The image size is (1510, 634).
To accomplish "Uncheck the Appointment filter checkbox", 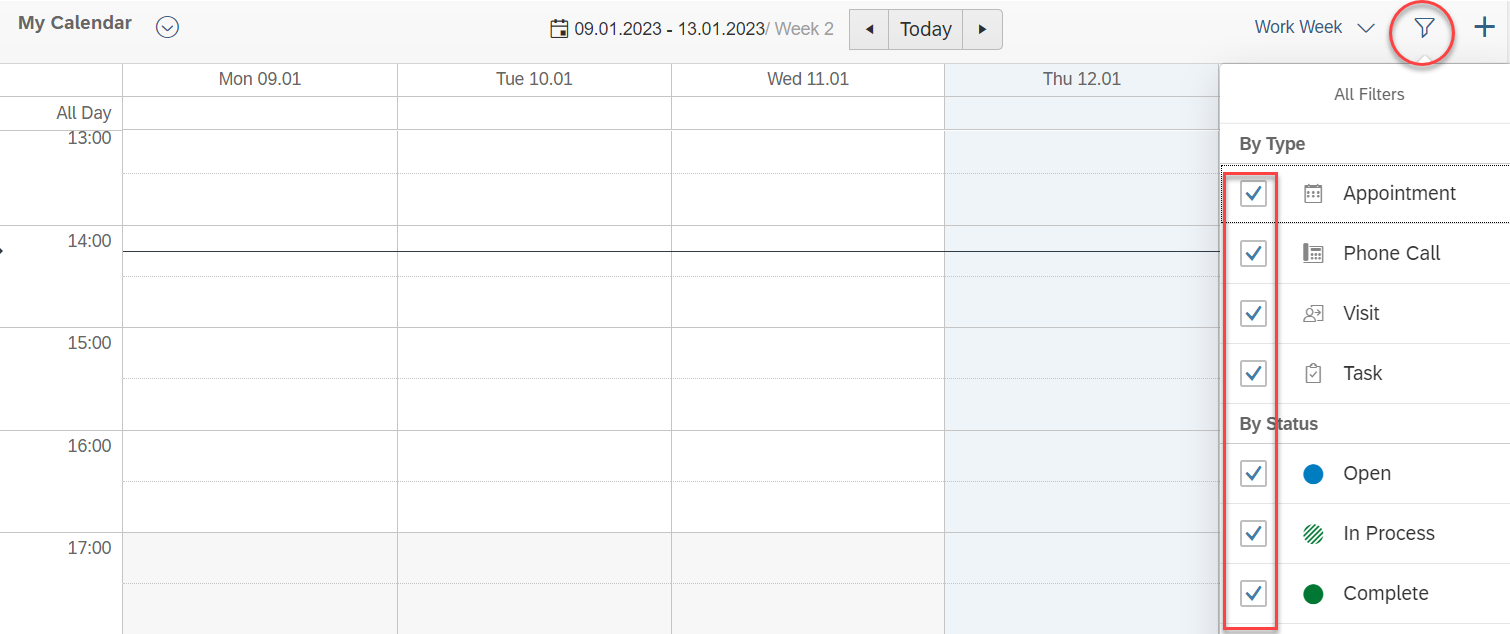I will (x=1253, y=194).
